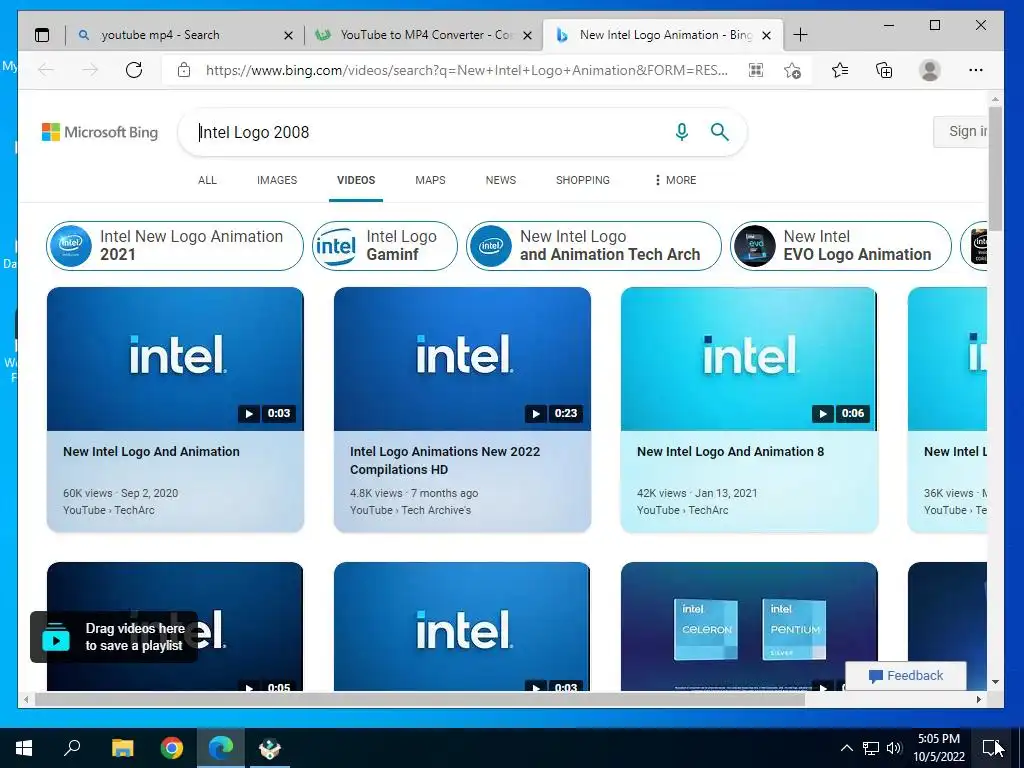Submit search with magnifier icon
Image resolution: width=1024 pixels, height=768 pixels.
(720, 132)
